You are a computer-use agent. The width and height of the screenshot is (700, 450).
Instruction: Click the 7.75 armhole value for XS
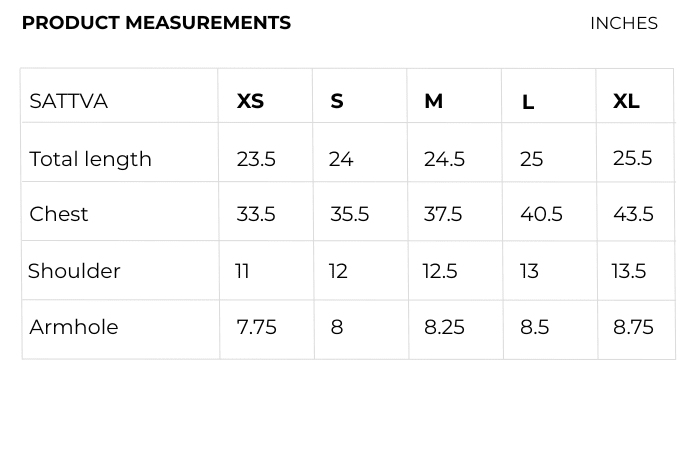pos(256,327)
